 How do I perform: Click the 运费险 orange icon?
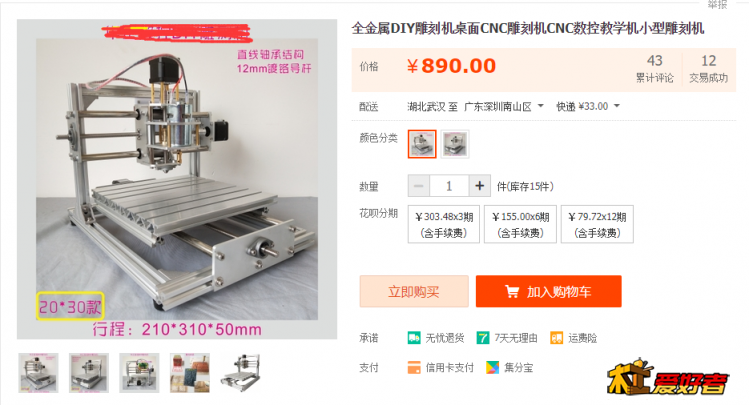coord(556,338)
